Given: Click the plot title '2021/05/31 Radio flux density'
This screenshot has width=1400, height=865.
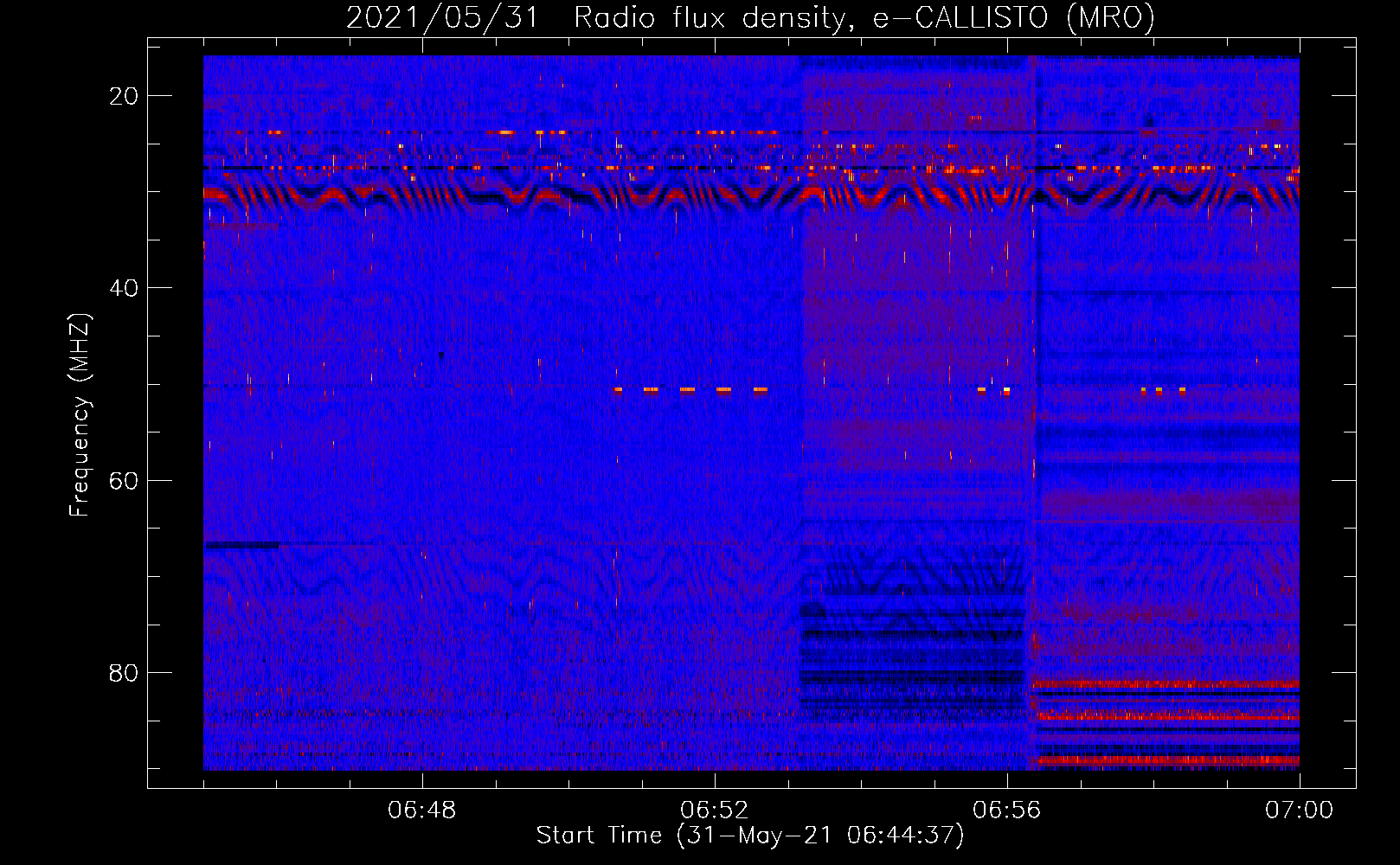Looking at the screenshot, I should pyautogui.click(x=750, y=17).
